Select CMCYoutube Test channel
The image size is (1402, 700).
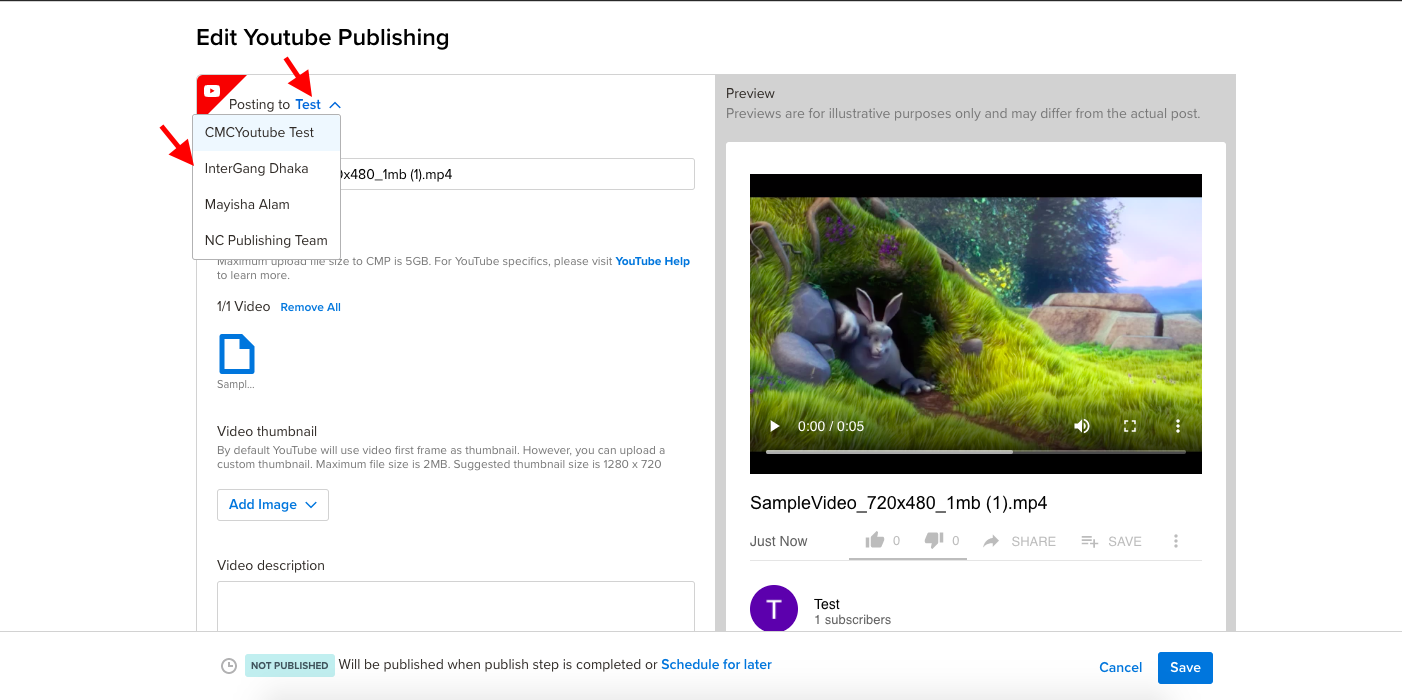(267, 132)
